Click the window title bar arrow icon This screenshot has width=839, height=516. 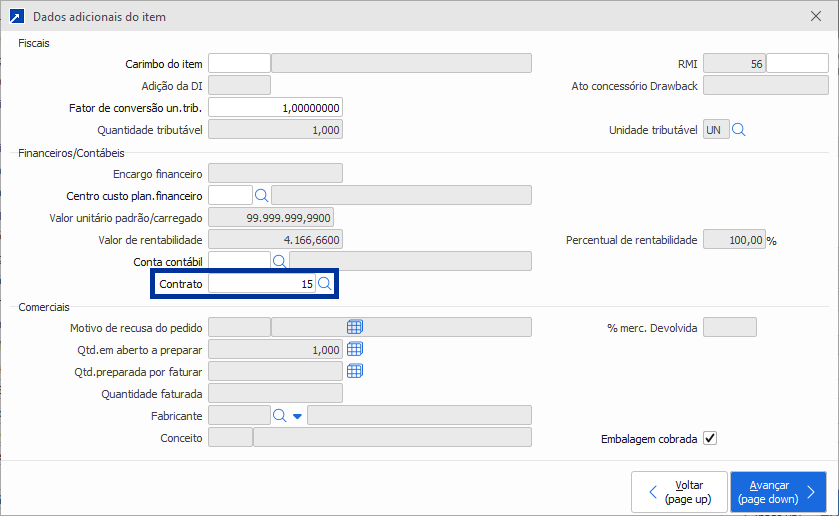(x=15, y=17)
